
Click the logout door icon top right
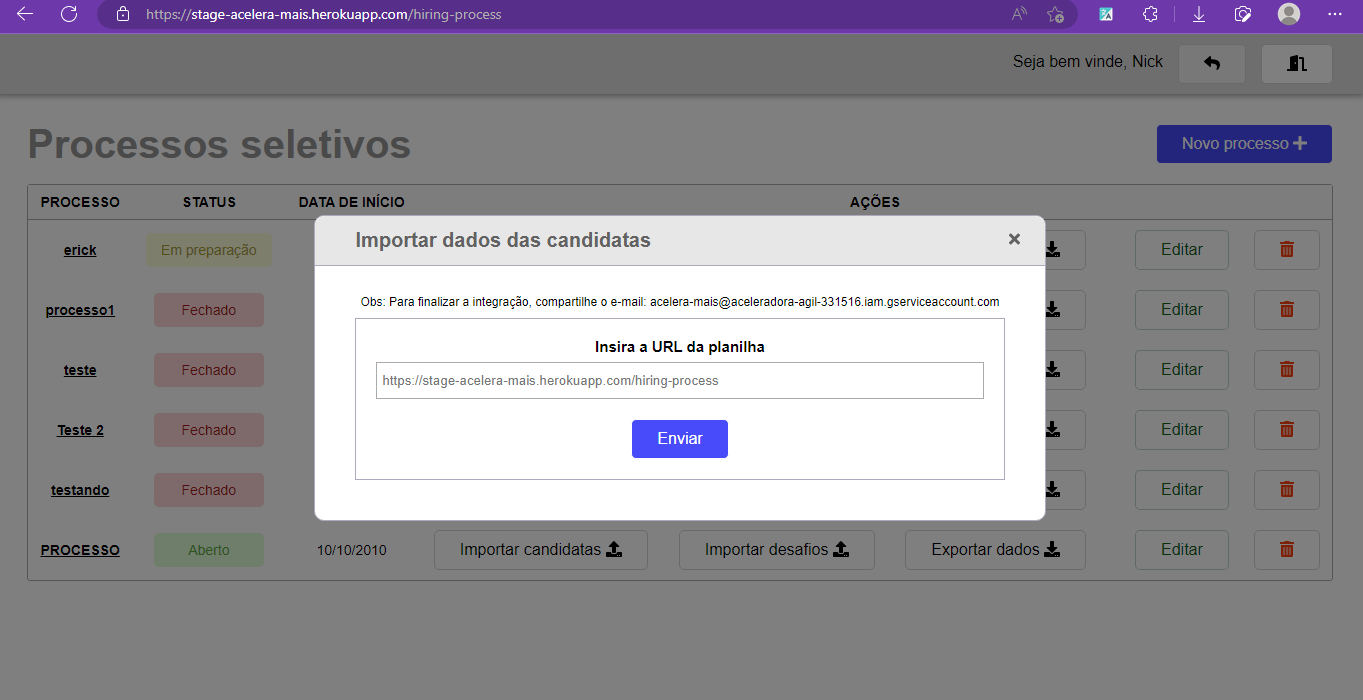pyautogui.click(x=1296, y=62)
